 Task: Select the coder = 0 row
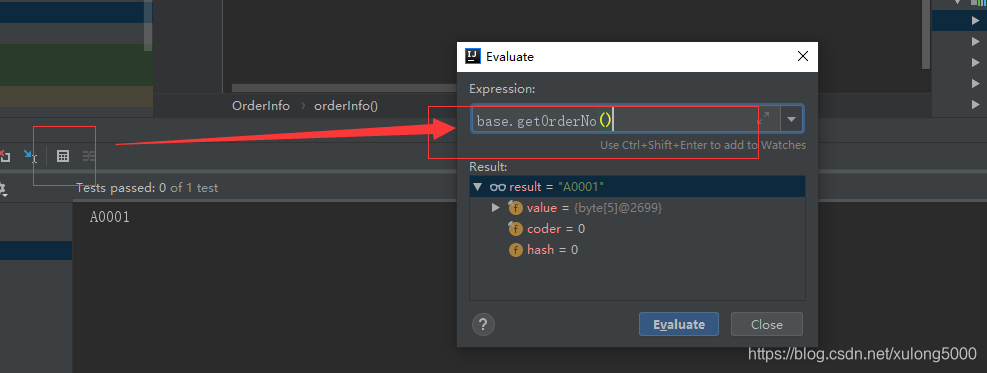[637, 229]
